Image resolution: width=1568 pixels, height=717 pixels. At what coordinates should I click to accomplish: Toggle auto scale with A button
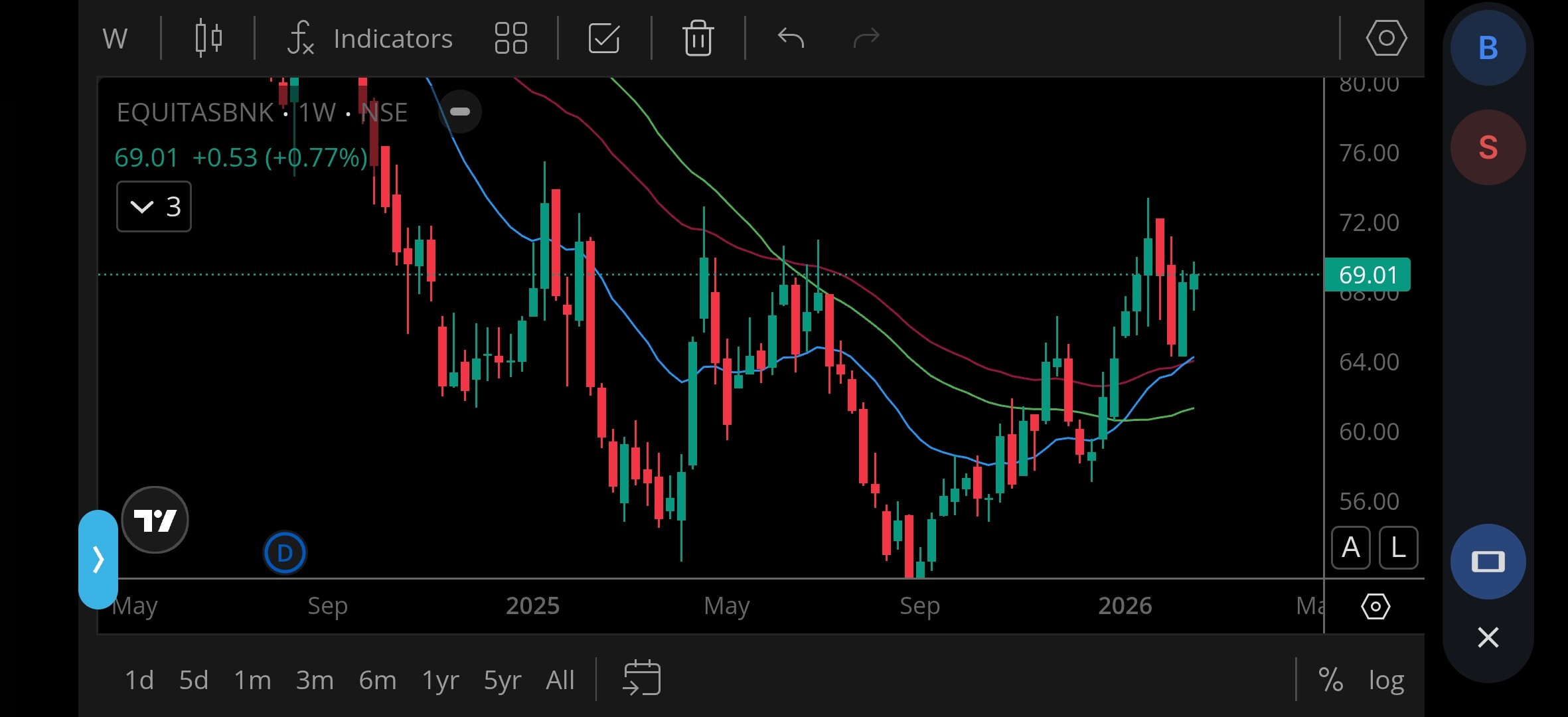(1350, 548)
